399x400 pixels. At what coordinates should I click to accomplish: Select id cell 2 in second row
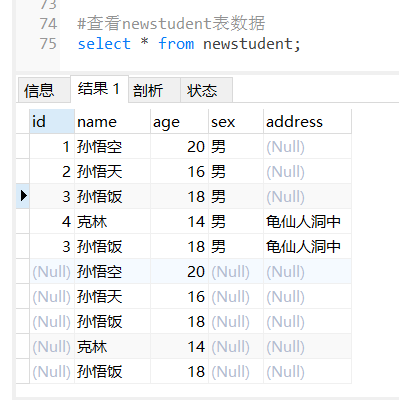pos(52,172)
